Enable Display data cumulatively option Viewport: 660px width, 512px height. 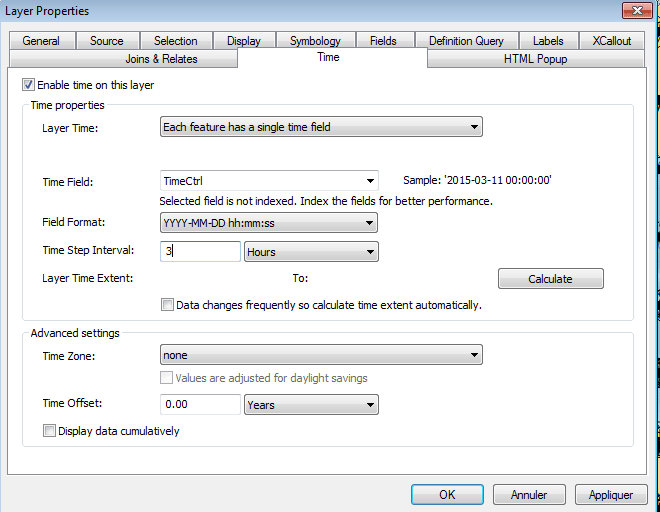click(49, 431)
